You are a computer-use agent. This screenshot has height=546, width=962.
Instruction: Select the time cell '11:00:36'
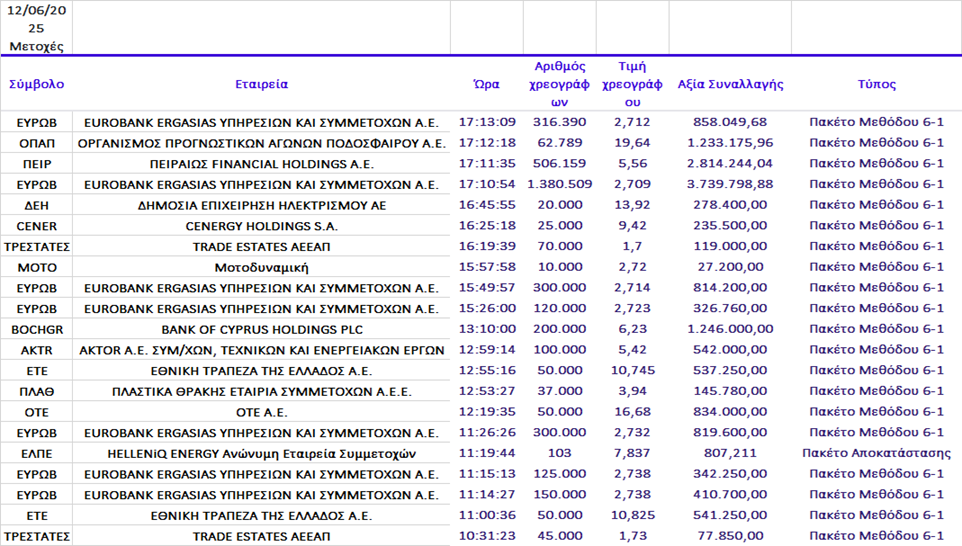[487, 515]
